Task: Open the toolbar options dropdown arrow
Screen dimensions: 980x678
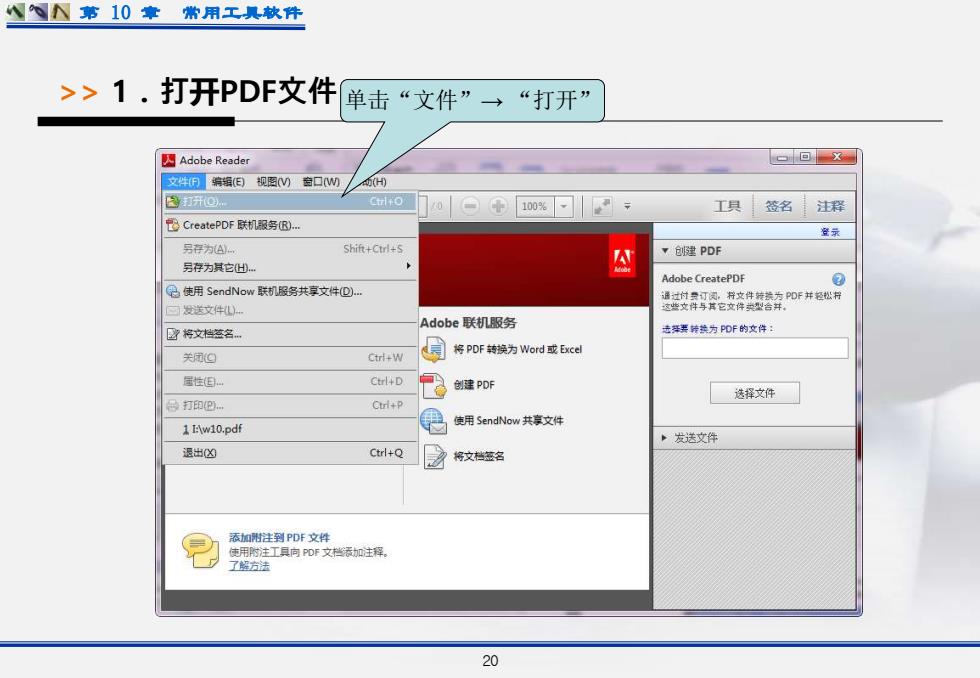Action: [627, 206]
